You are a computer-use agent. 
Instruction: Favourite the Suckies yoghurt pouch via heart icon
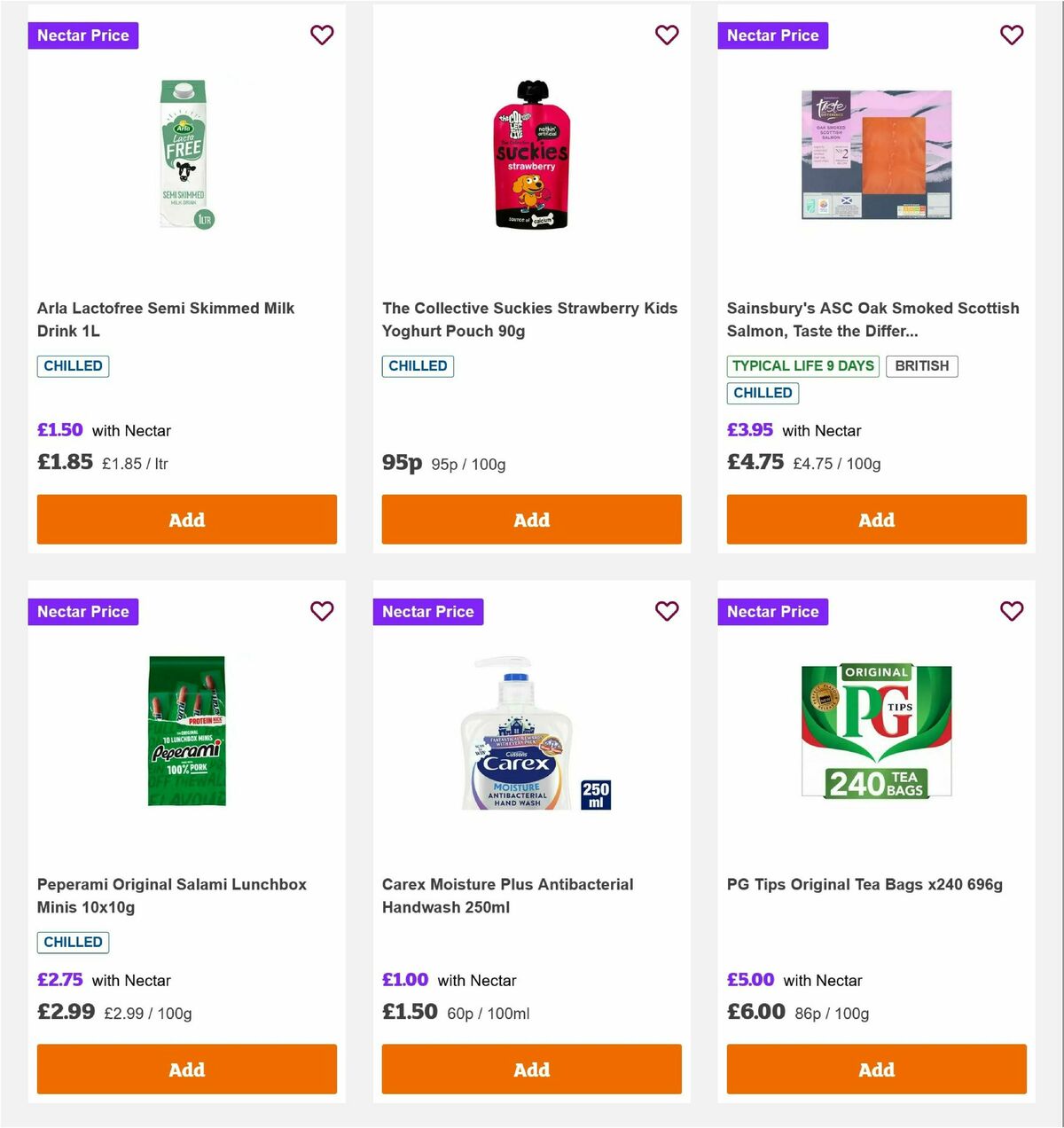pyautogui.click(x=667, y=35)
